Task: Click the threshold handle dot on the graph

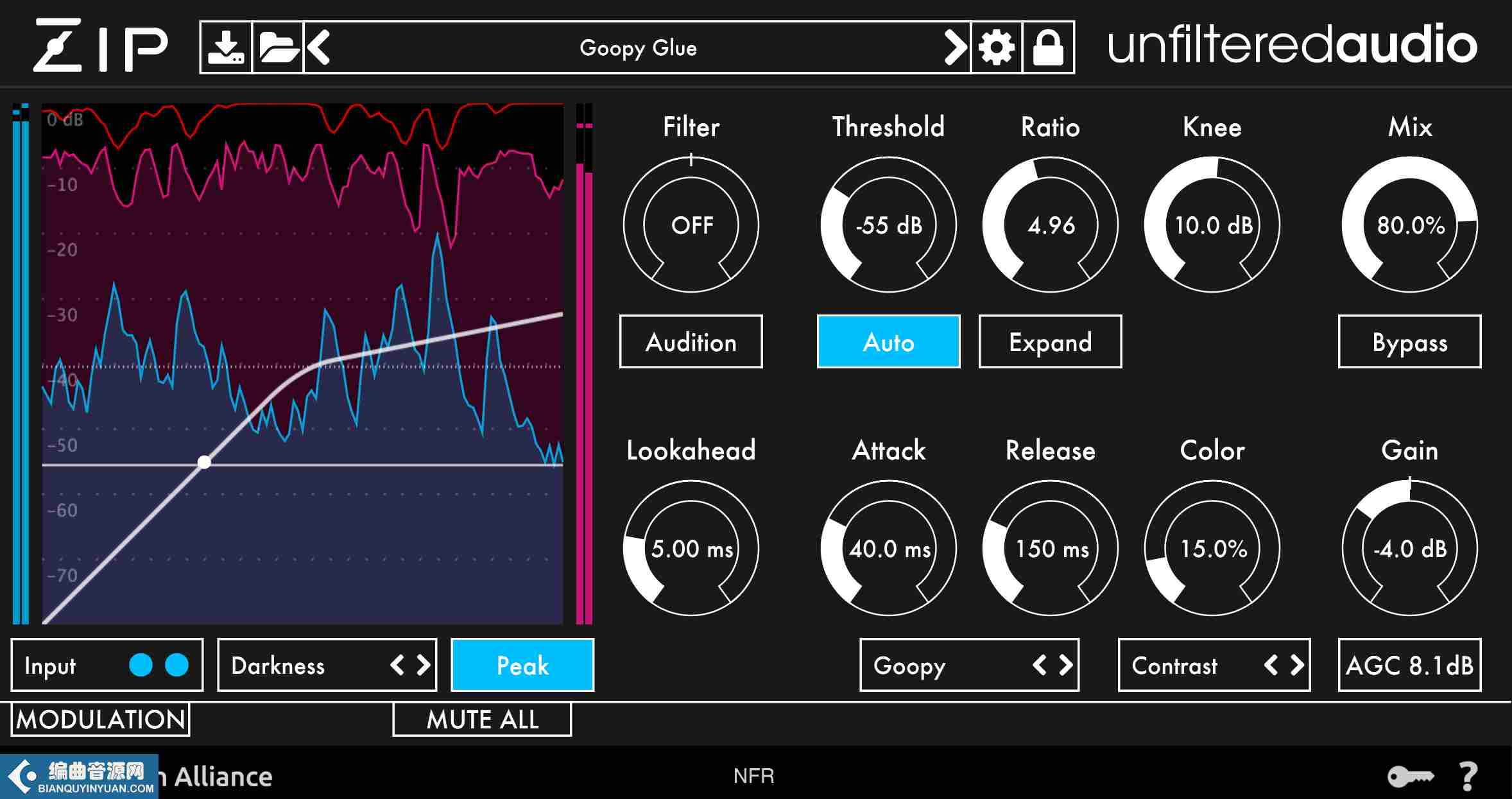Action: 204,462
